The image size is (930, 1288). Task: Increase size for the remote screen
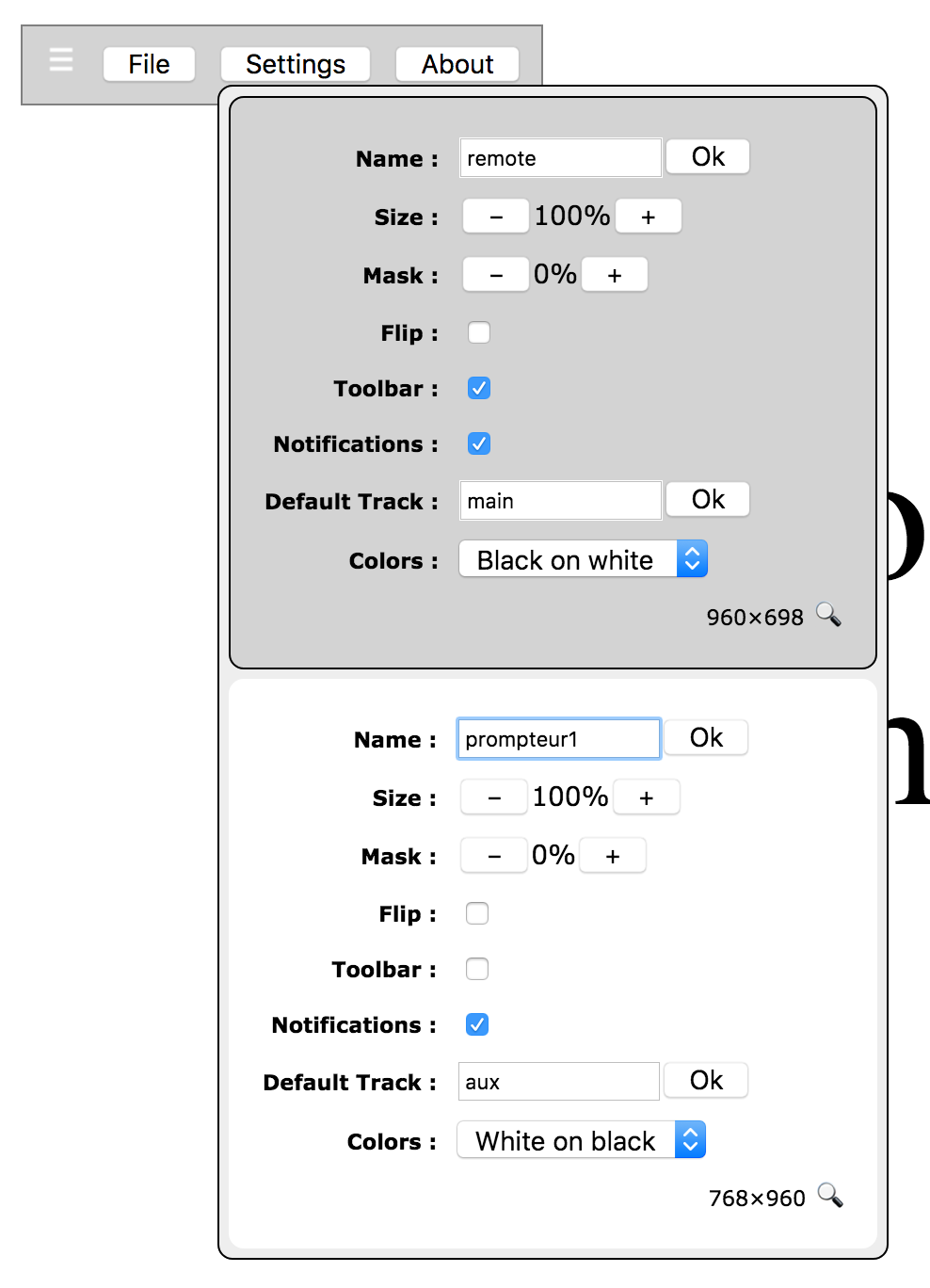[x=648, y=217]
